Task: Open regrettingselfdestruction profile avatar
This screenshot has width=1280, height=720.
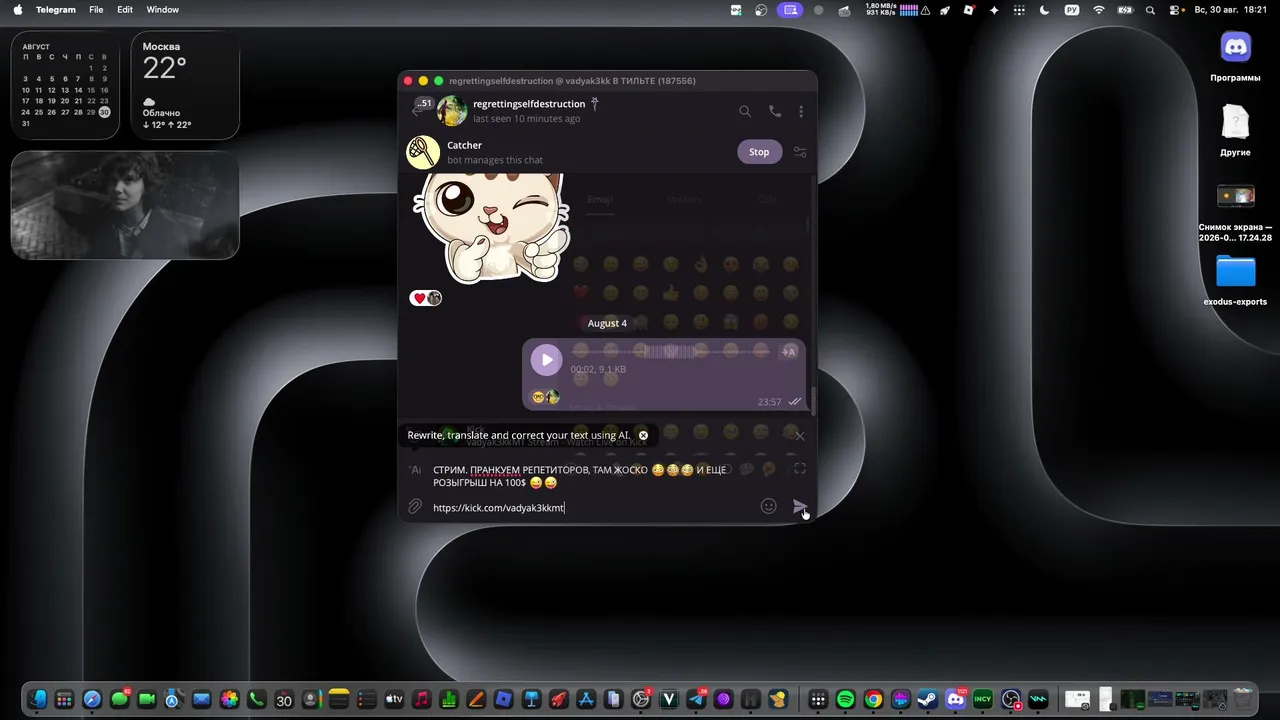Action: (x=452, y=111)
